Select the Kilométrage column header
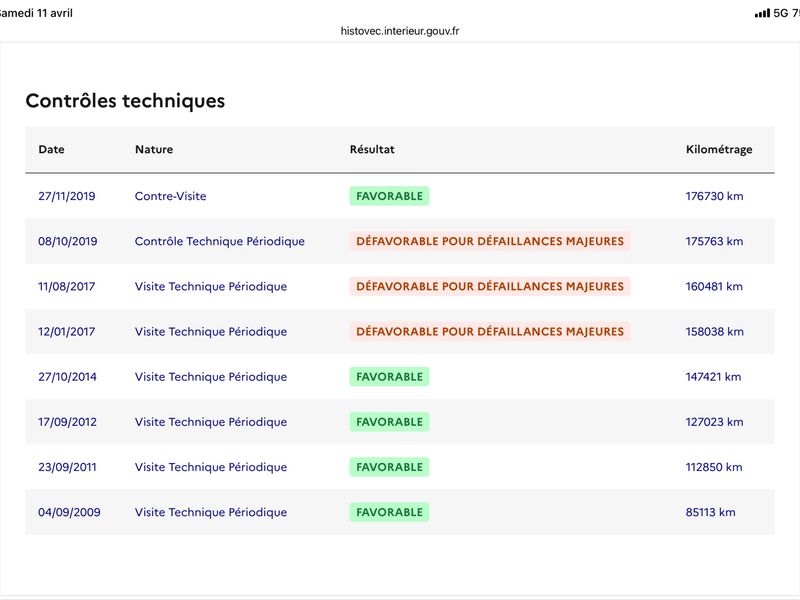The image size is (800, 600). (719, 149)
